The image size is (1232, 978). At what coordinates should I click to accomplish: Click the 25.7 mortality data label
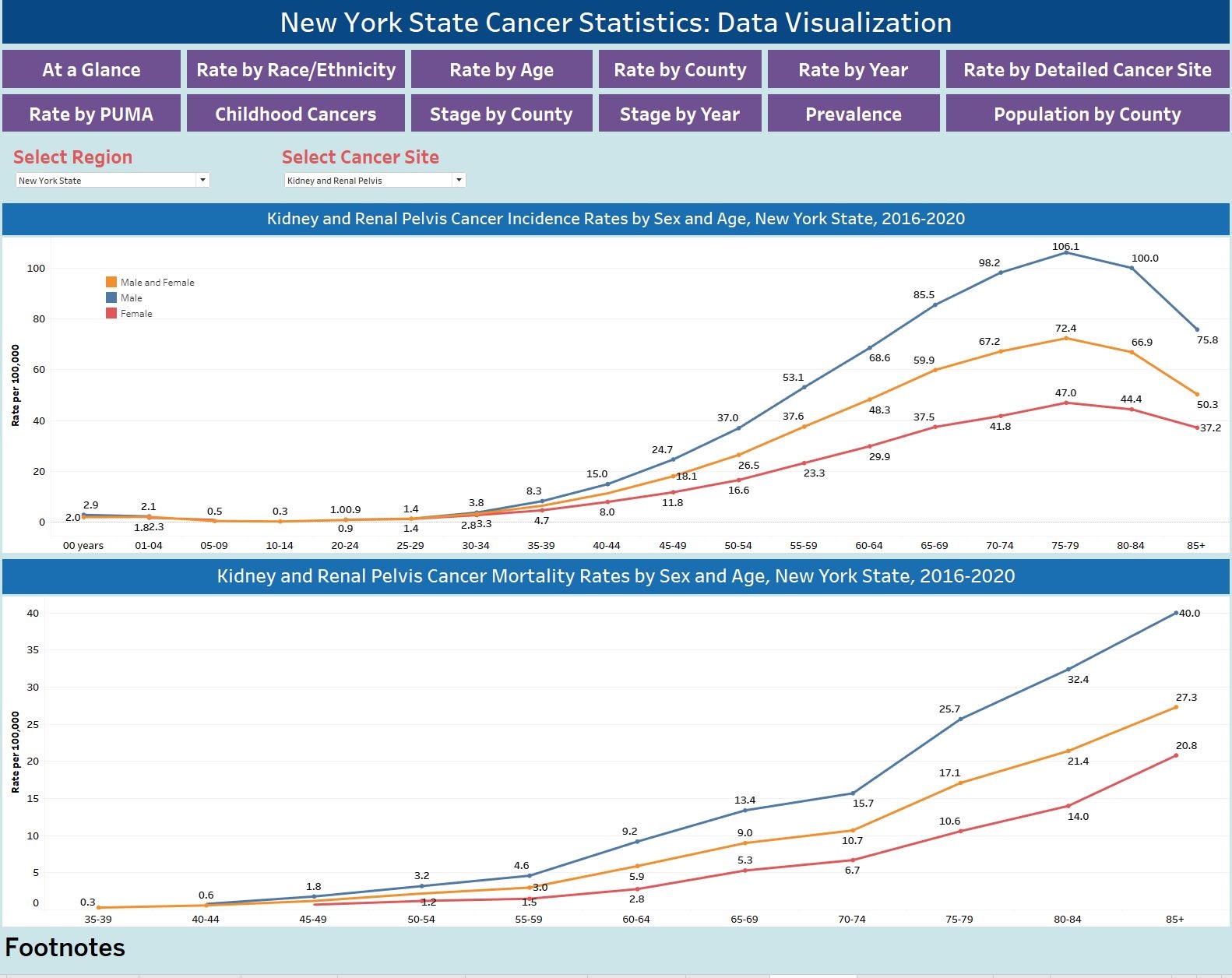tap(949, 709)
